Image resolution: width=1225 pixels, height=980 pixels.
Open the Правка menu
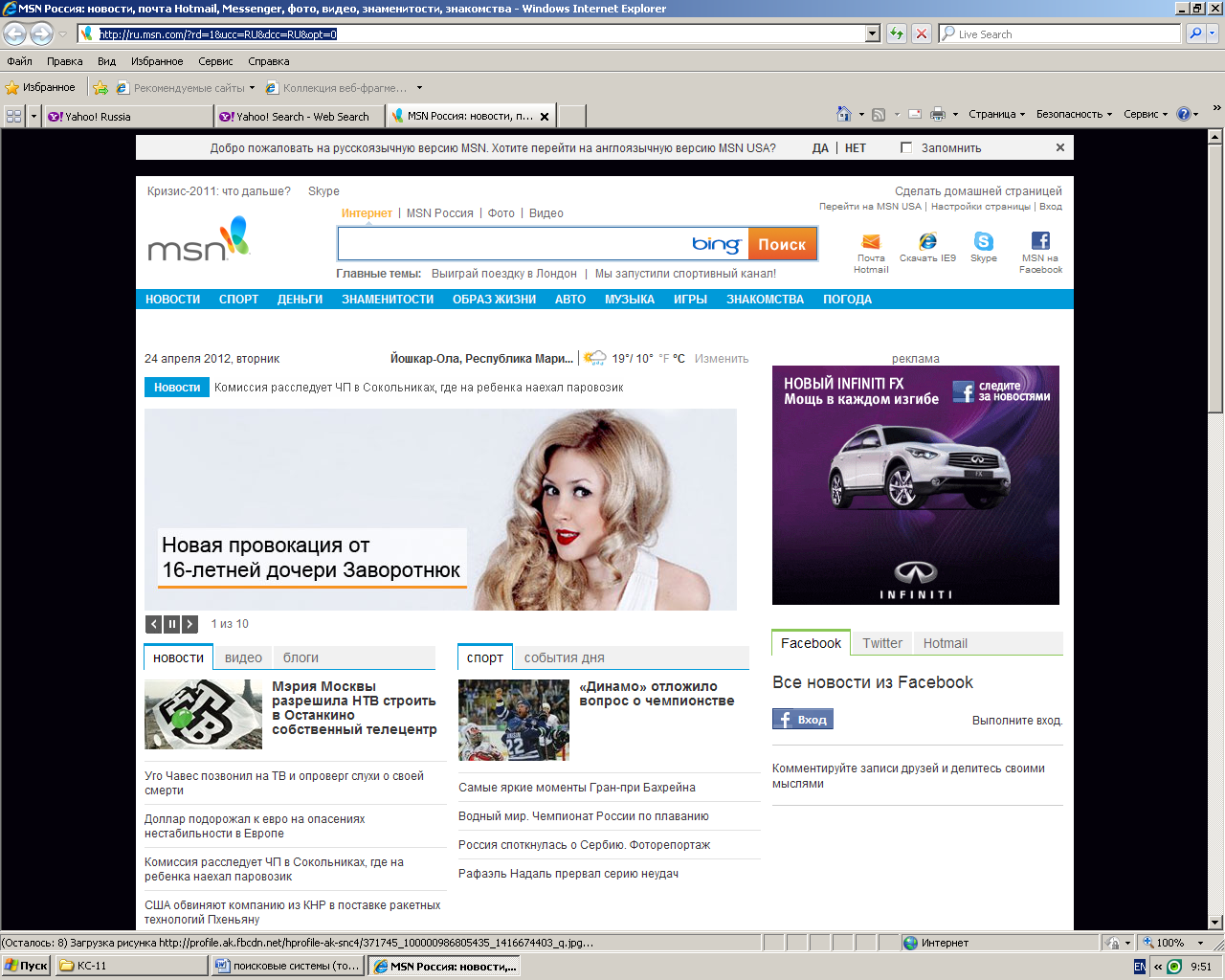pos(64,61)
